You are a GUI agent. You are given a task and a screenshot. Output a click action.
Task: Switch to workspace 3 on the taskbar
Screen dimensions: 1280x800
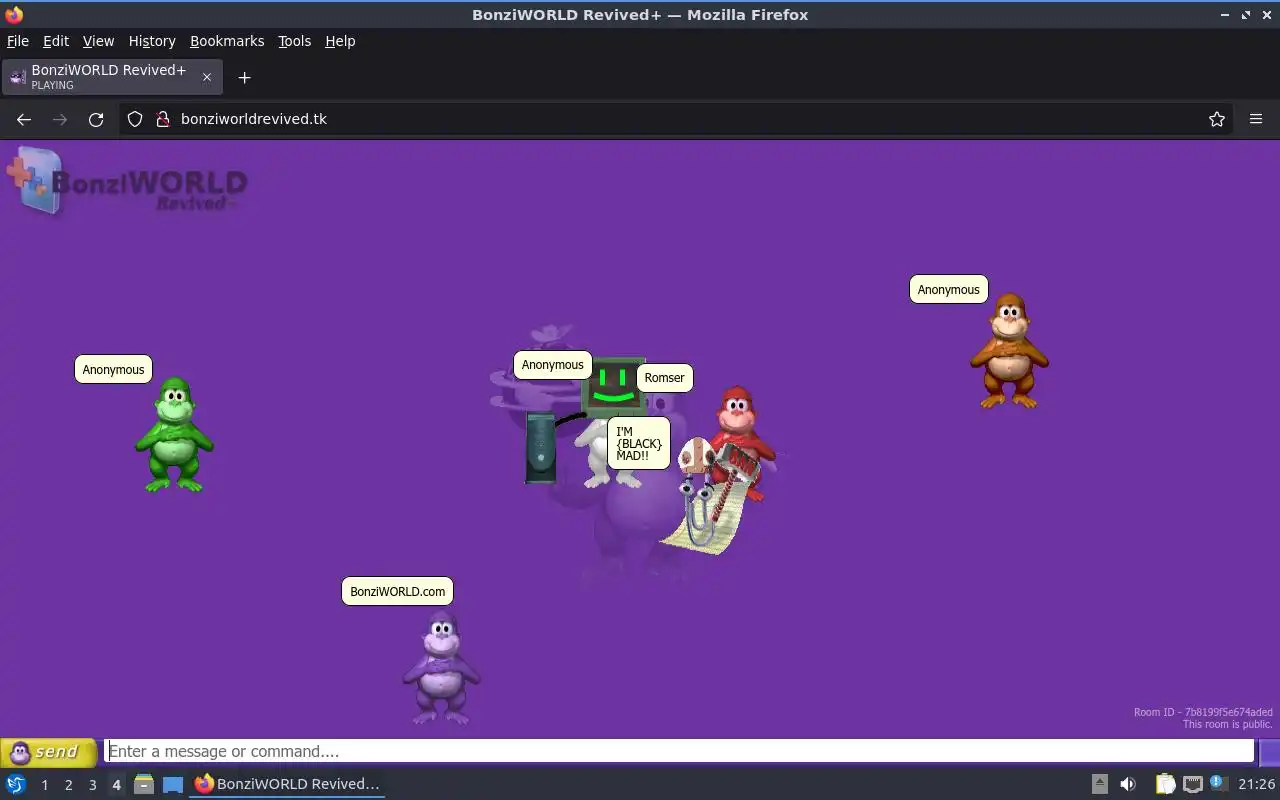tap(92, 785)
